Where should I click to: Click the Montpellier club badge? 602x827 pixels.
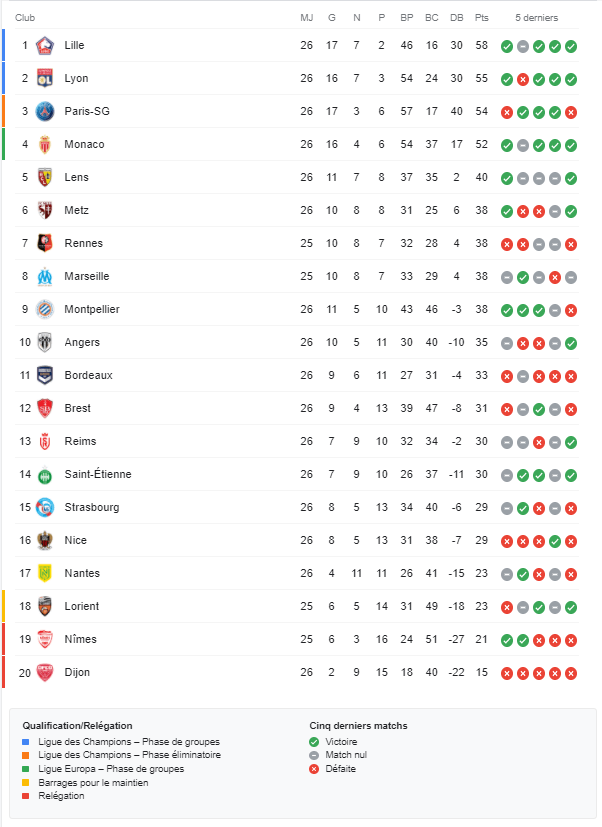45,309
